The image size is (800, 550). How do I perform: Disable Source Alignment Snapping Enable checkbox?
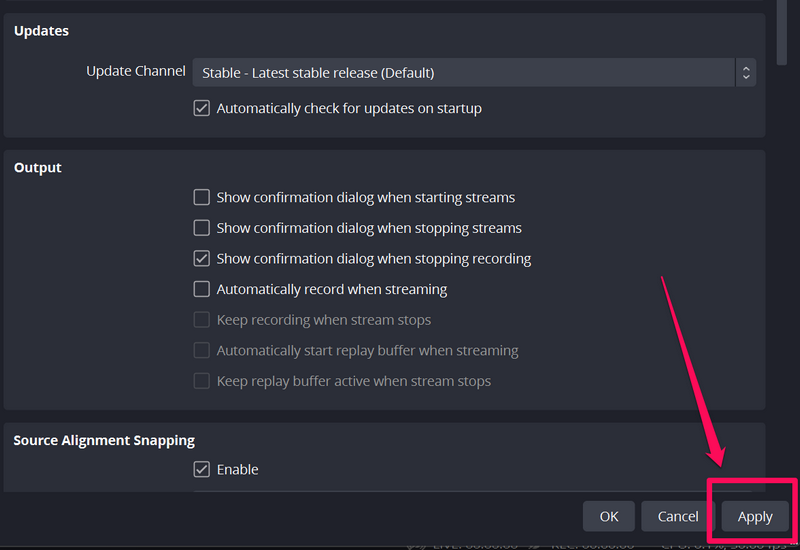202,469
